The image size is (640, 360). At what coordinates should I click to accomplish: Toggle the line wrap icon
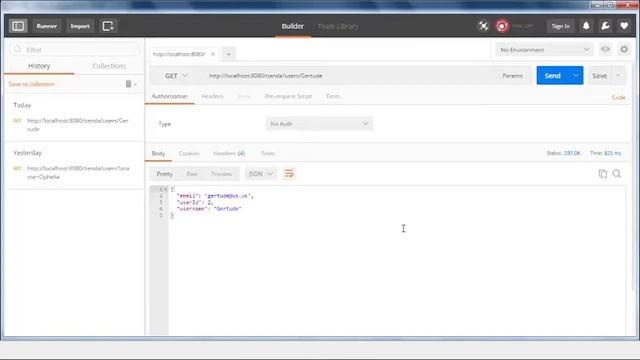click(x=289, y=174)
